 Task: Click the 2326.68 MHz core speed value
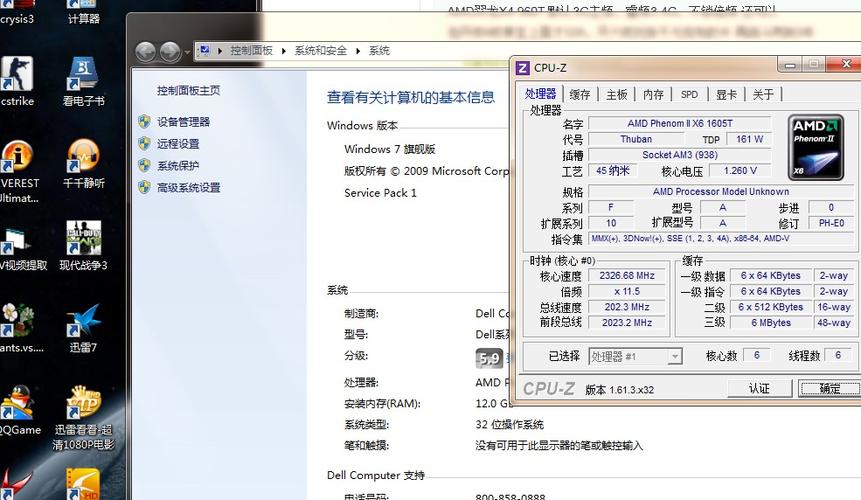point(627,276)
